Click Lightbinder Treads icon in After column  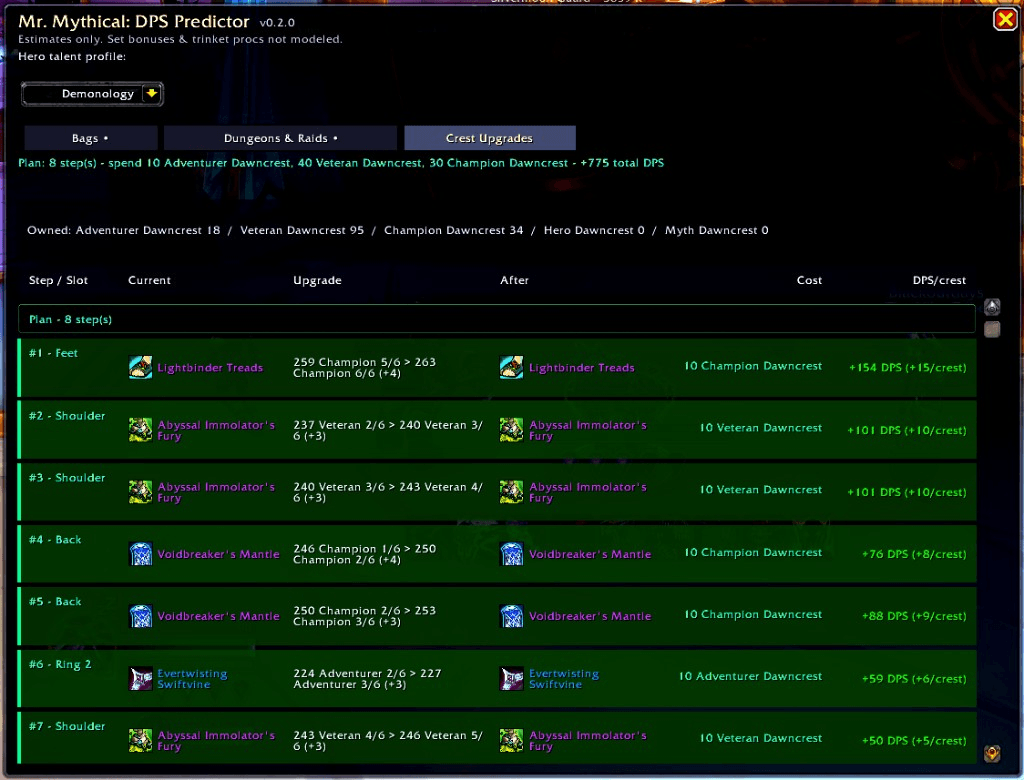[x=511, y=367]
